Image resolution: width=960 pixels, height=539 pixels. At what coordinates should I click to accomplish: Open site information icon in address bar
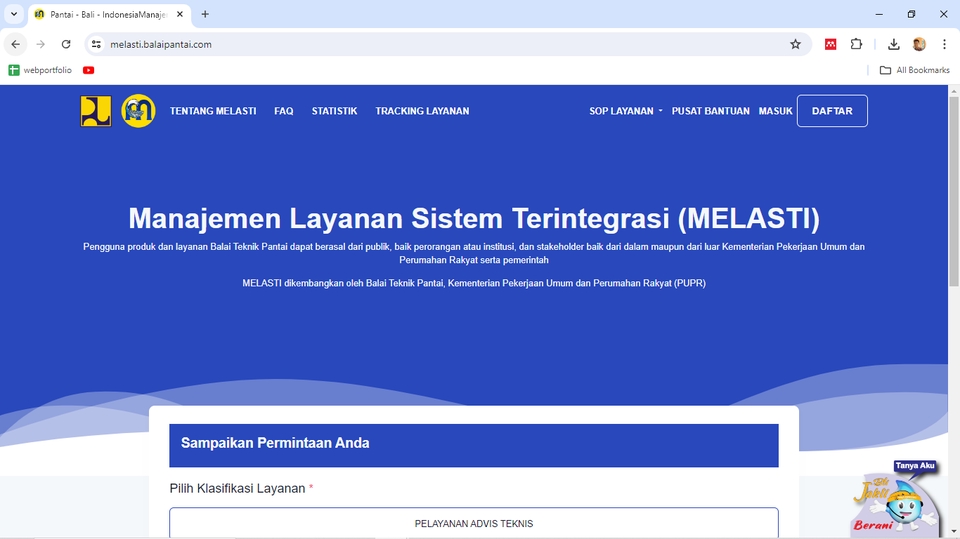tap(96, 44)
